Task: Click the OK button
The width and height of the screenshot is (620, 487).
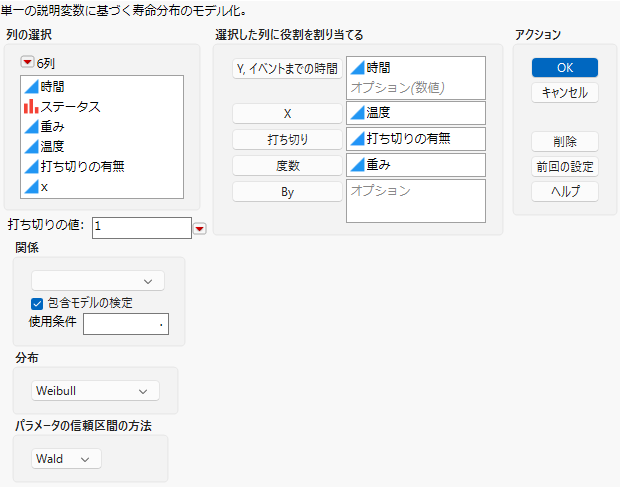Action: click(x=565, y=68)
